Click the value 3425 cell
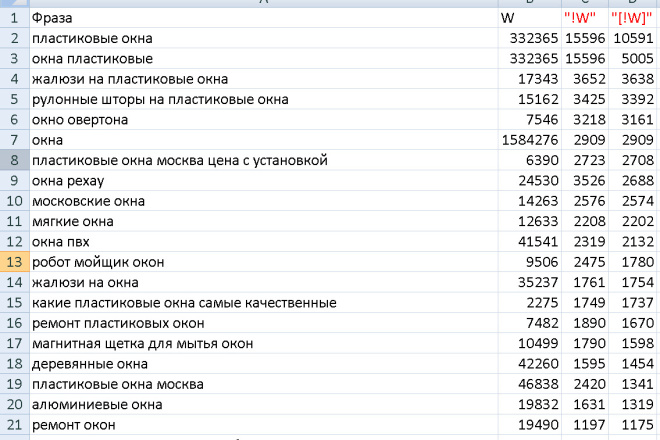The width and height of the screenshot is (660, 440). [x=585, y=99]
